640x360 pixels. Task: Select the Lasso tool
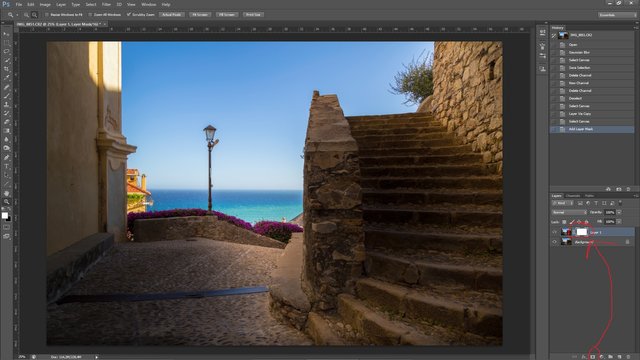6,52
